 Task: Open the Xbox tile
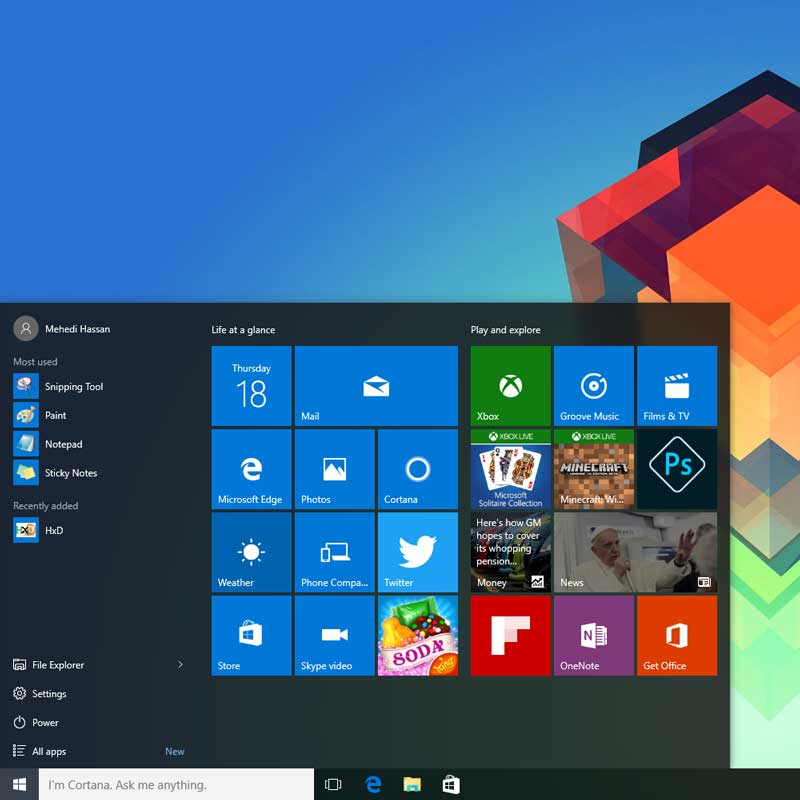coord(510,386)
